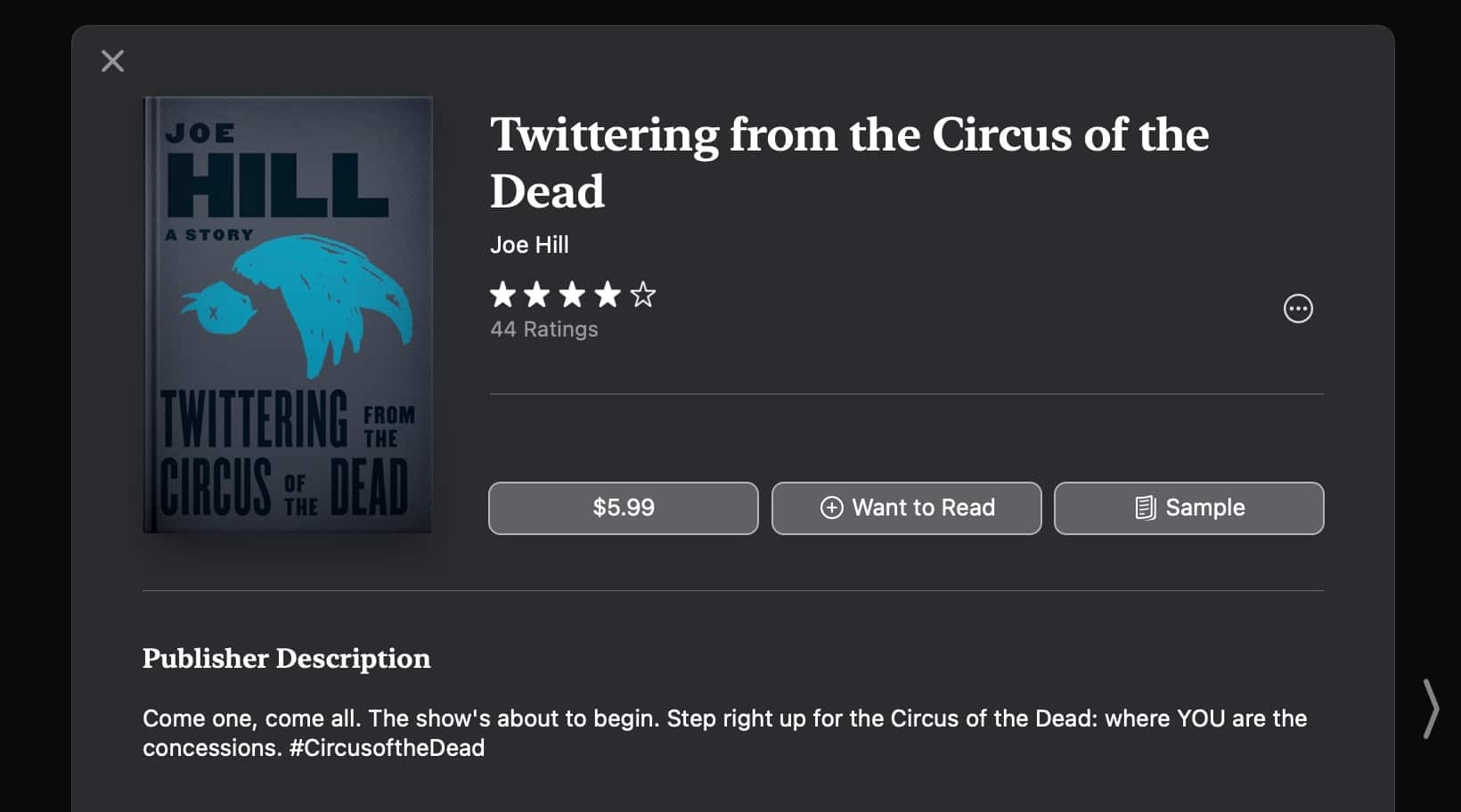Image resolution: width=1461 pixels, height=812 pixels.
Task: Click the "Come one, come all" description text
Action: click(x=252, y=719)
